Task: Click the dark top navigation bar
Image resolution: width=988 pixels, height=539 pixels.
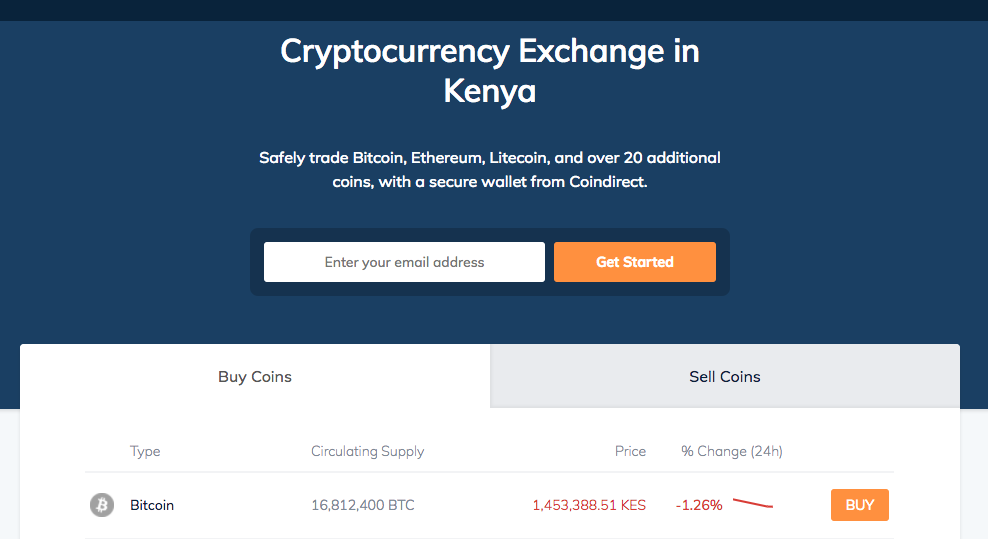Action: (x=494, y=10)
